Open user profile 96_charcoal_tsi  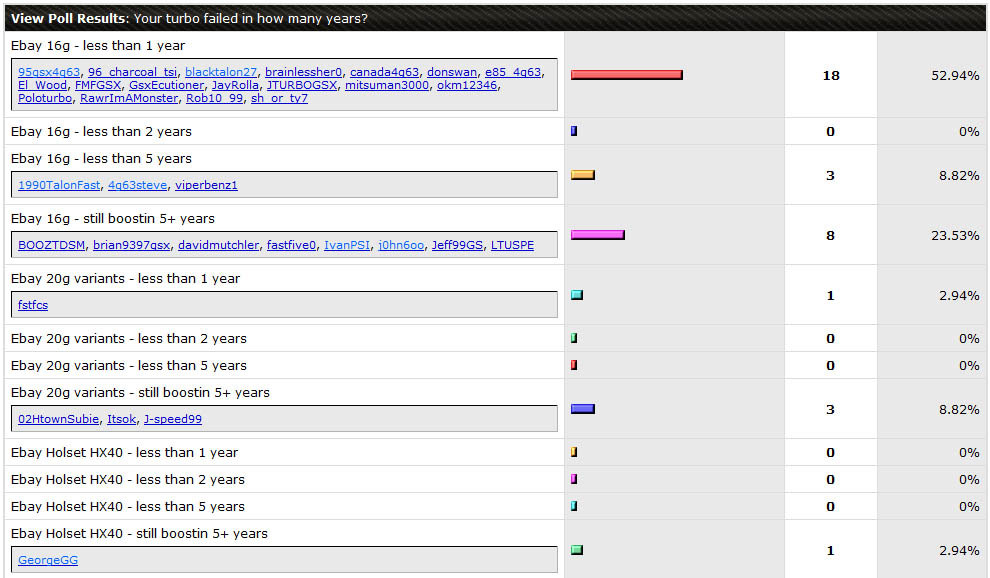133,72
